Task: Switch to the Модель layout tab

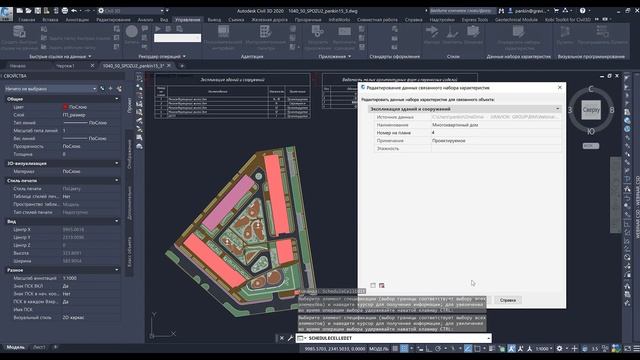Action: tap(16, 347)
